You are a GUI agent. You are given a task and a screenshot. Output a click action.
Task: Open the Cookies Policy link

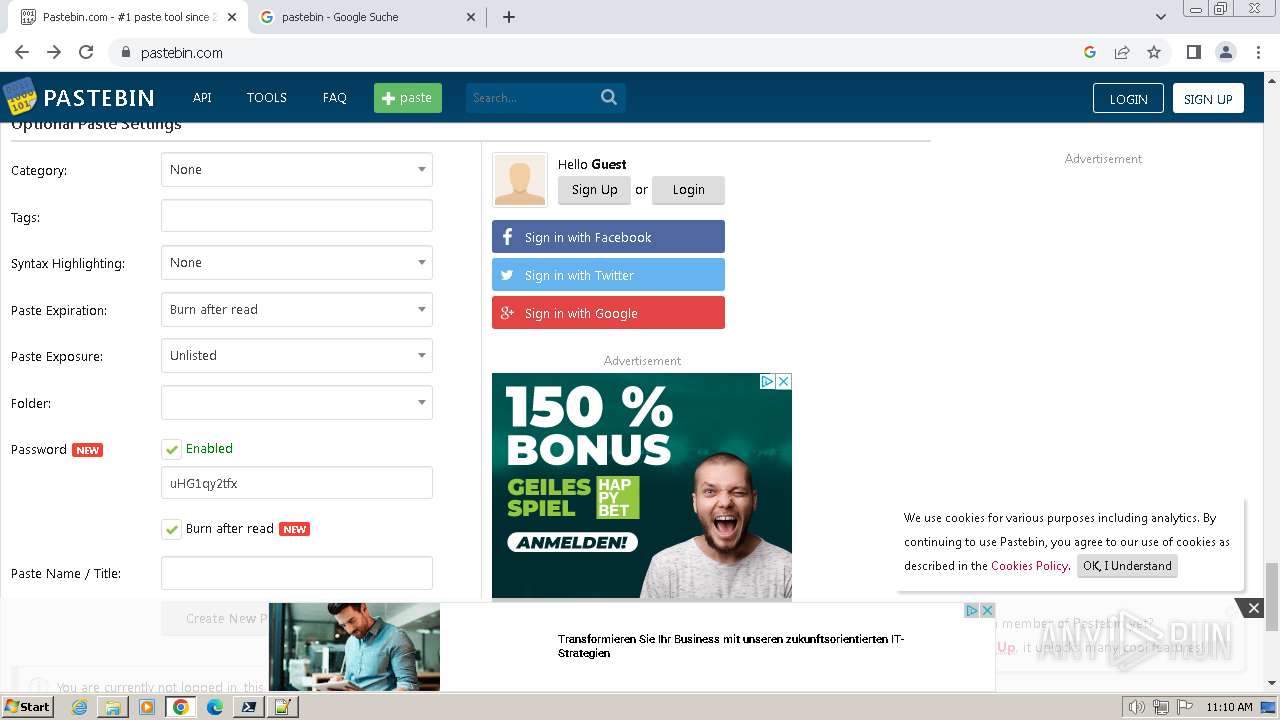coord(1029,566)
